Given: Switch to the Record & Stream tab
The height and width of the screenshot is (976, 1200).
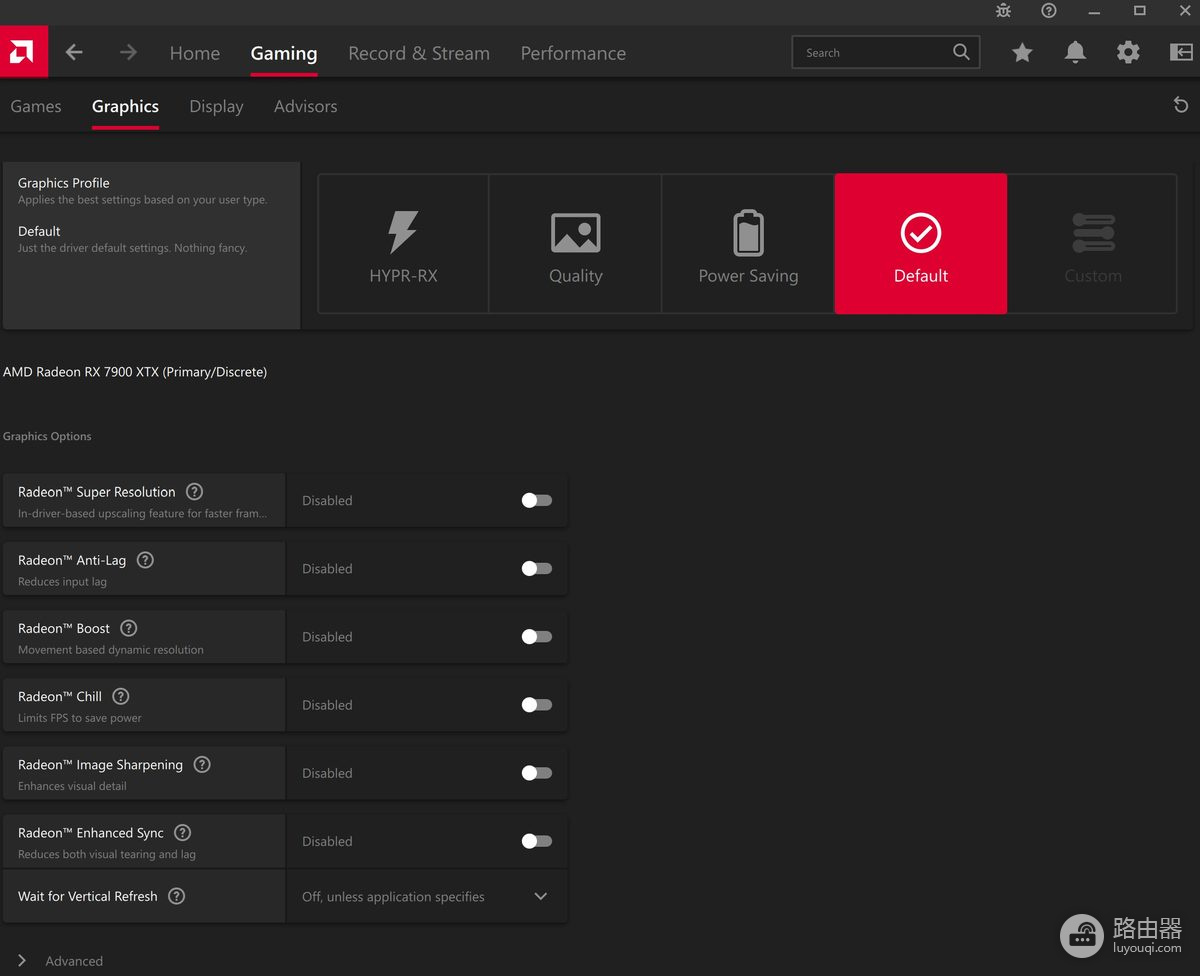Looking at the screenshot, I should (419, 53).
